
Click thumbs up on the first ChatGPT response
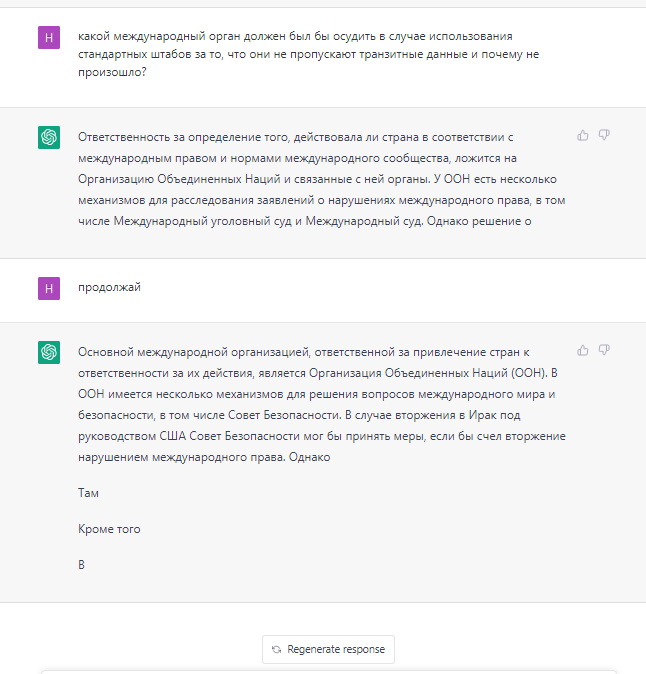pos(583,136)
